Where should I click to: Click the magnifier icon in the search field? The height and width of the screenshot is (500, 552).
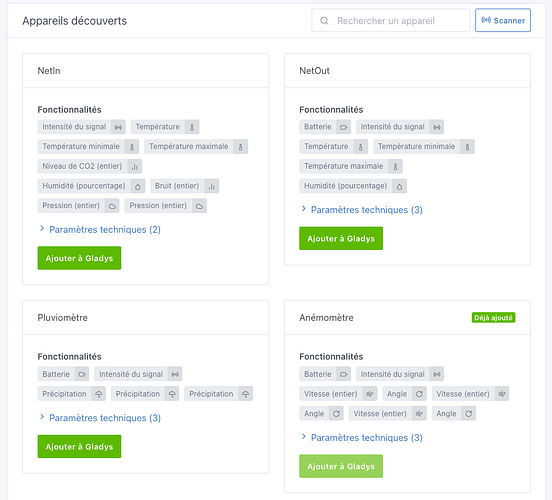tap(324, 21)
